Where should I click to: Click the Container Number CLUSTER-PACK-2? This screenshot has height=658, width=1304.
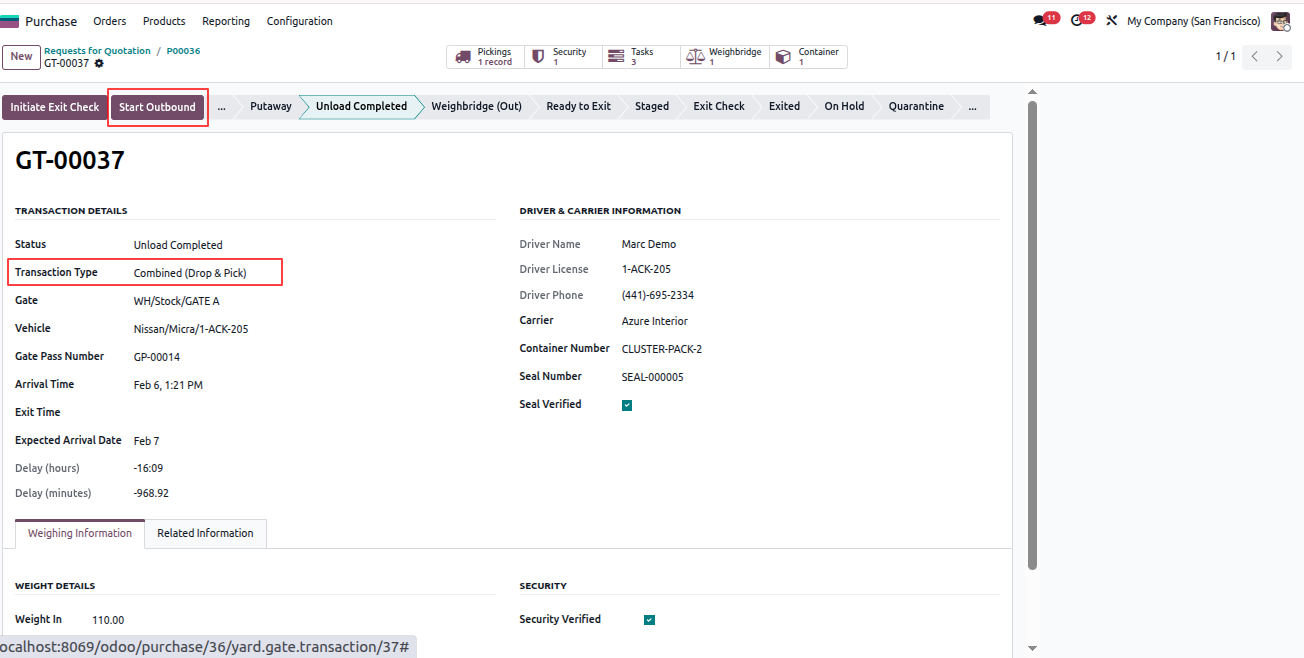[x=662, y=349]
